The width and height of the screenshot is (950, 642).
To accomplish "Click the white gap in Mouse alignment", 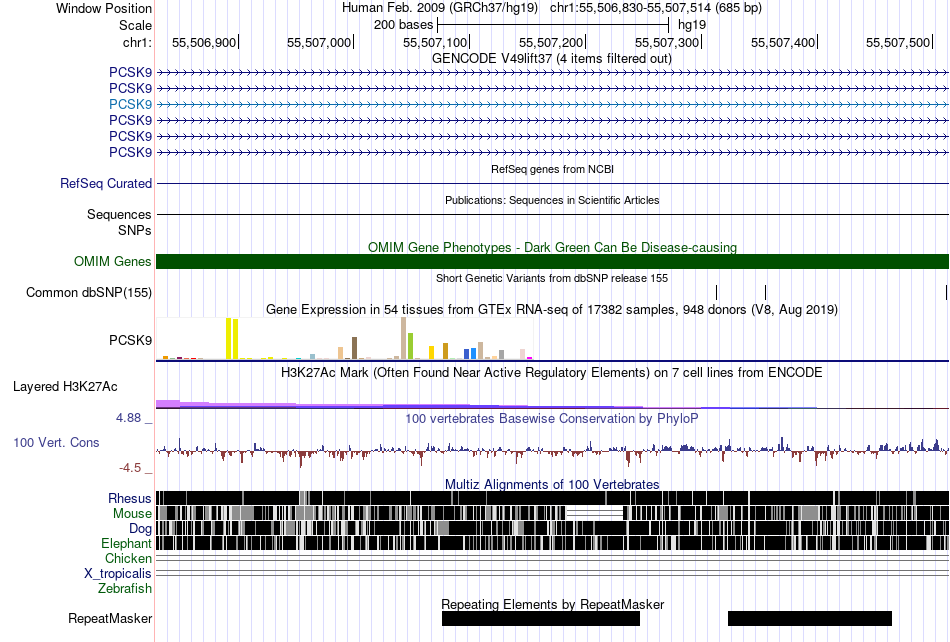I will pos(595,514).
